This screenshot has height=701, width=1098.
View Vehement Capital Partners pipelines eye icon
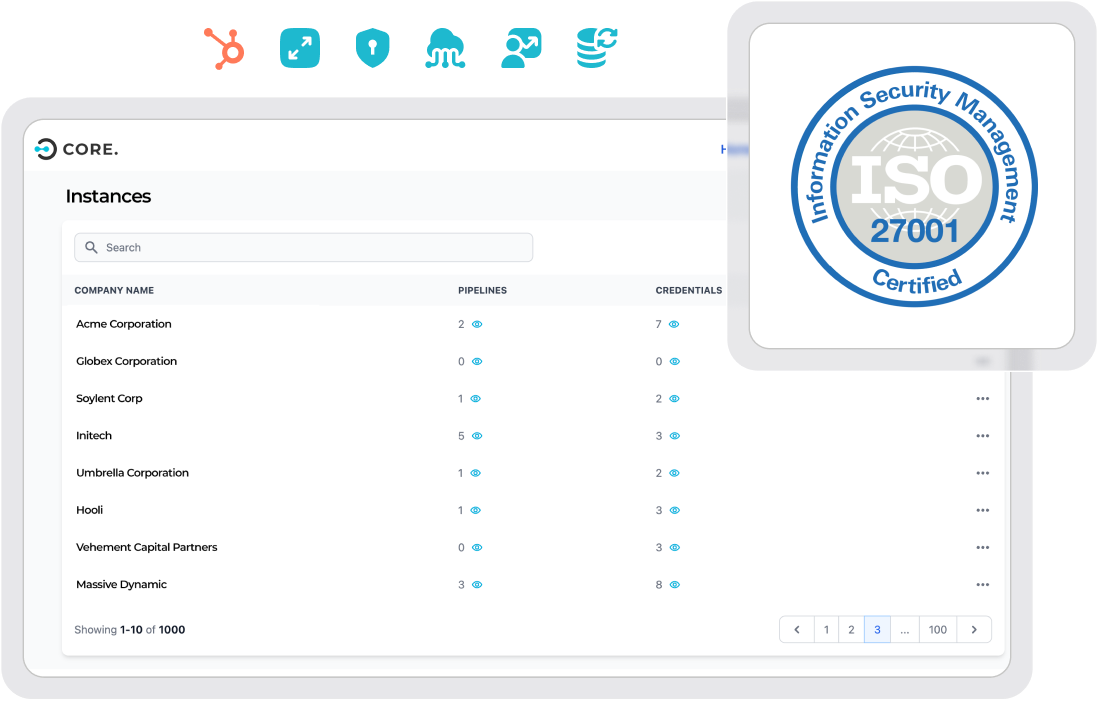tap(478, 547)
